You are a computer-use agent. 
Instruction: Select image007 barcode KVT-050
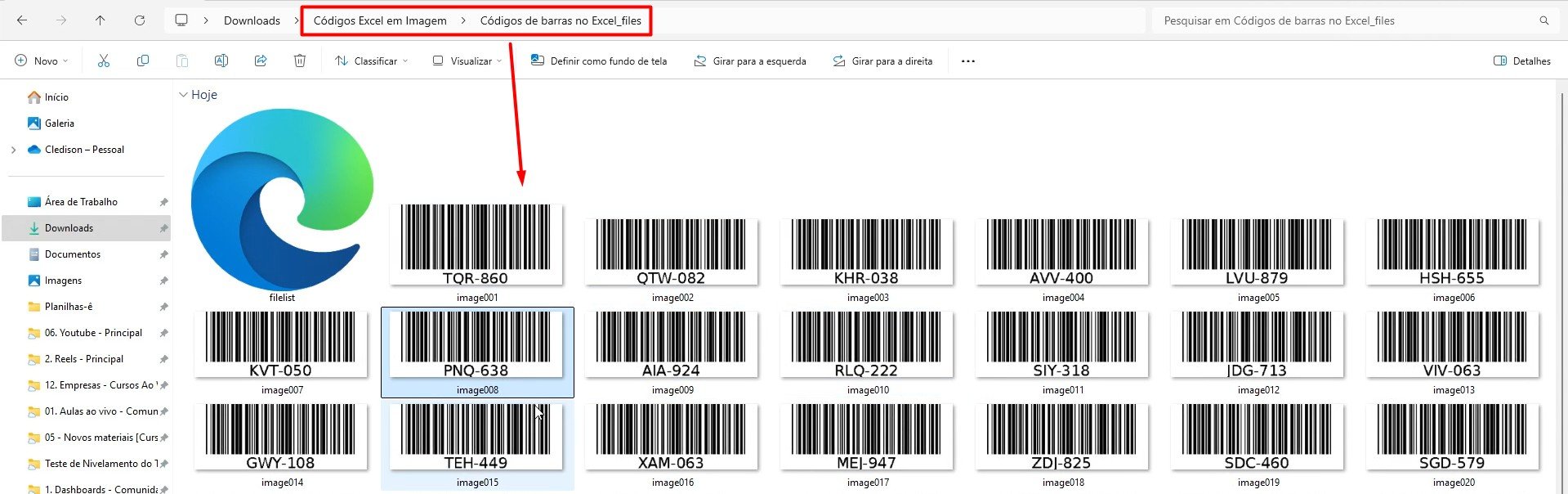click(x=282, y=352)
